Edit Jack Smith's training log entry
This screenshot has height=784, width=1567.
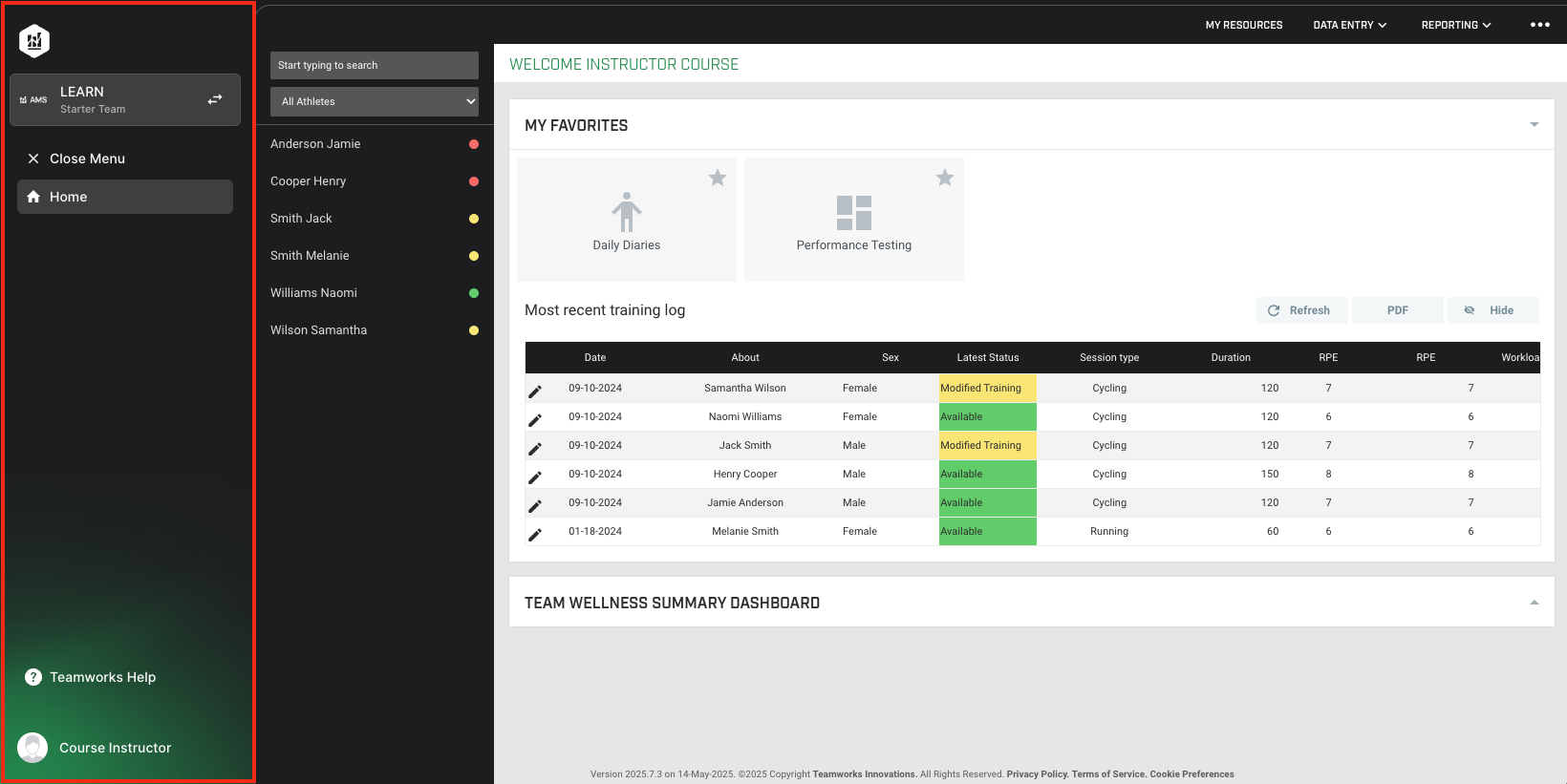pos(535,448)
